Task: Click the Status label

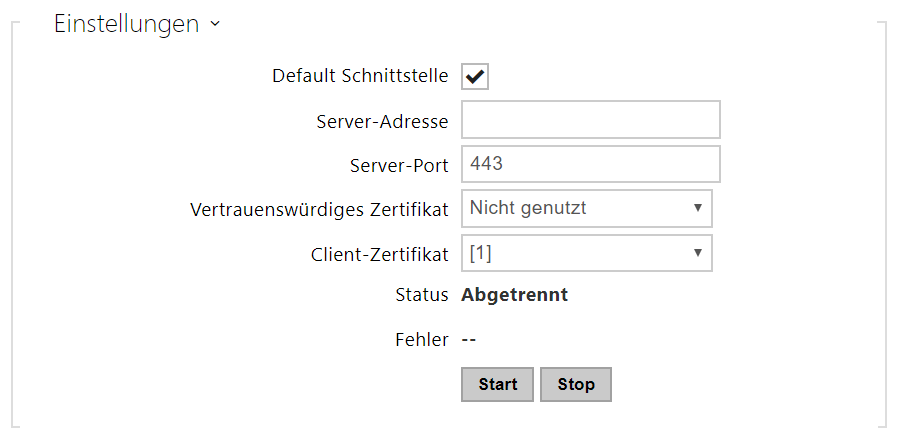Action: pyautogui.click(x=421, y=295)
